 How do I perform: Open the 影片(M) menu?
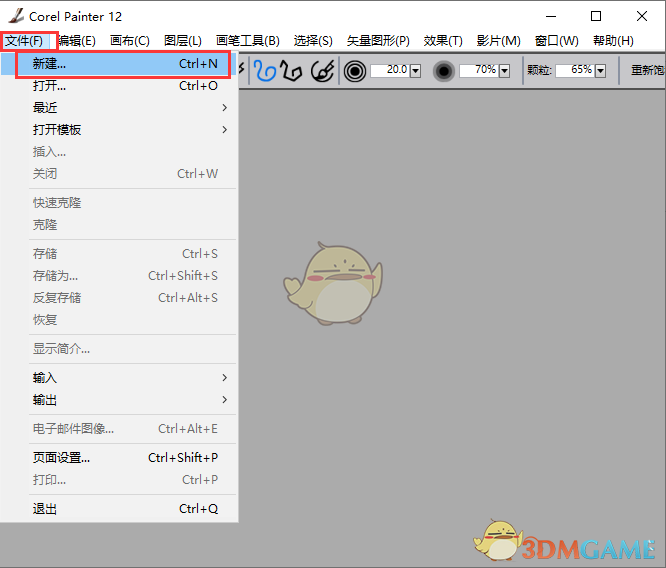coord(498,41)
